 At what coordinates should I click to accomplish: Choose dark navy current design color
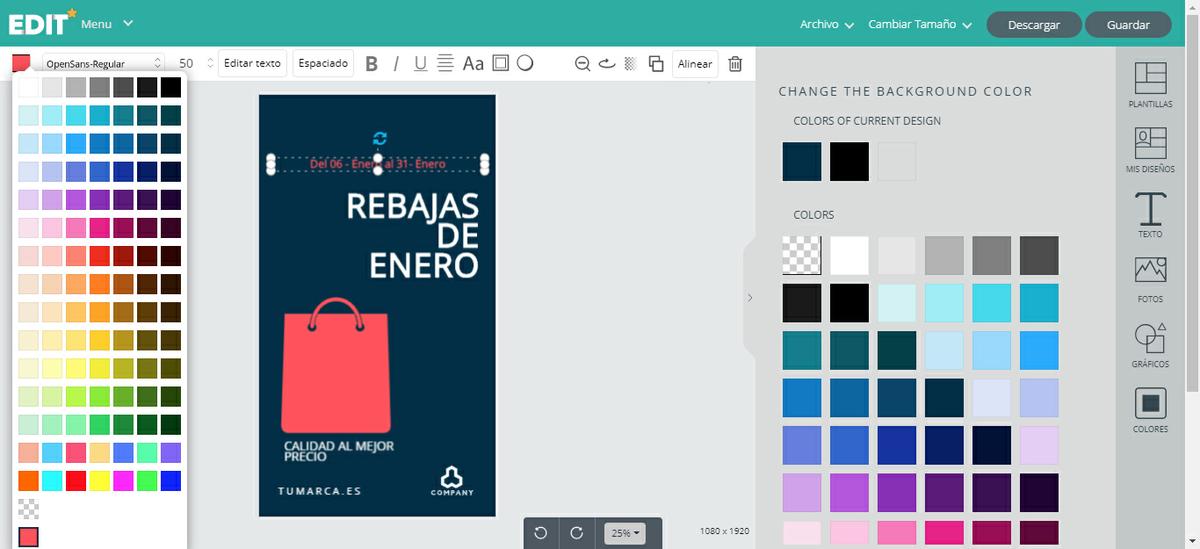(x=802, y=161)
